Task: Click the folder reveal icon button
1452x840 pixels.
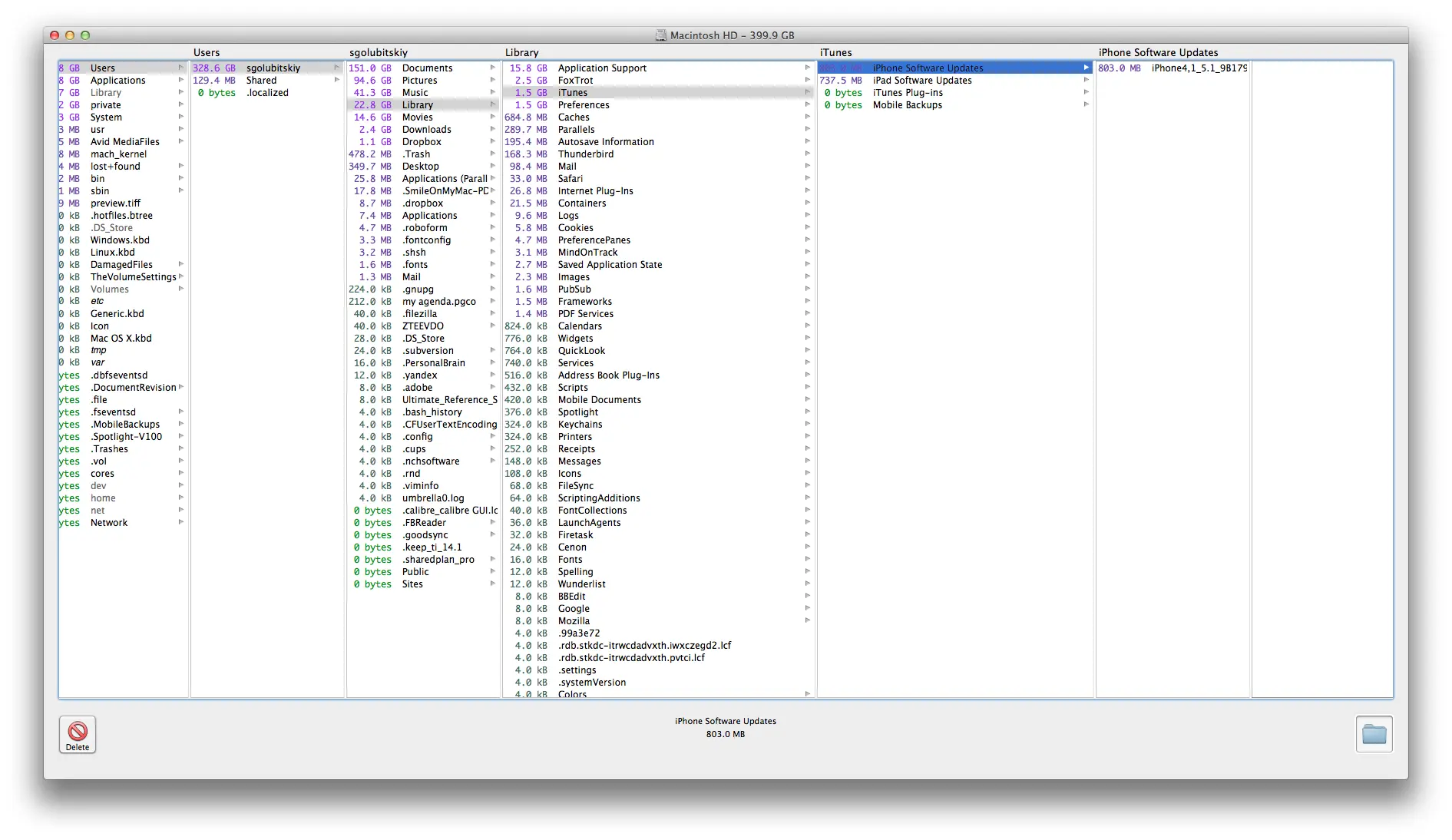Action: (x=1374, y=734)
